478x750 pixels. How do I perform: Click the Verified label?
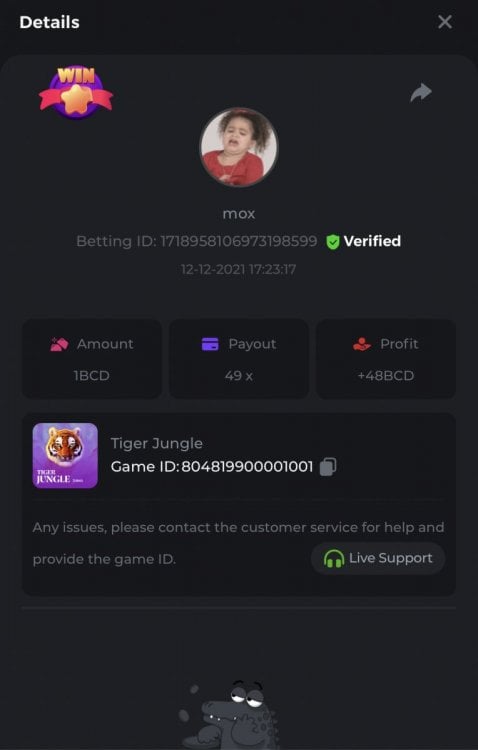[x=372, y=241]
